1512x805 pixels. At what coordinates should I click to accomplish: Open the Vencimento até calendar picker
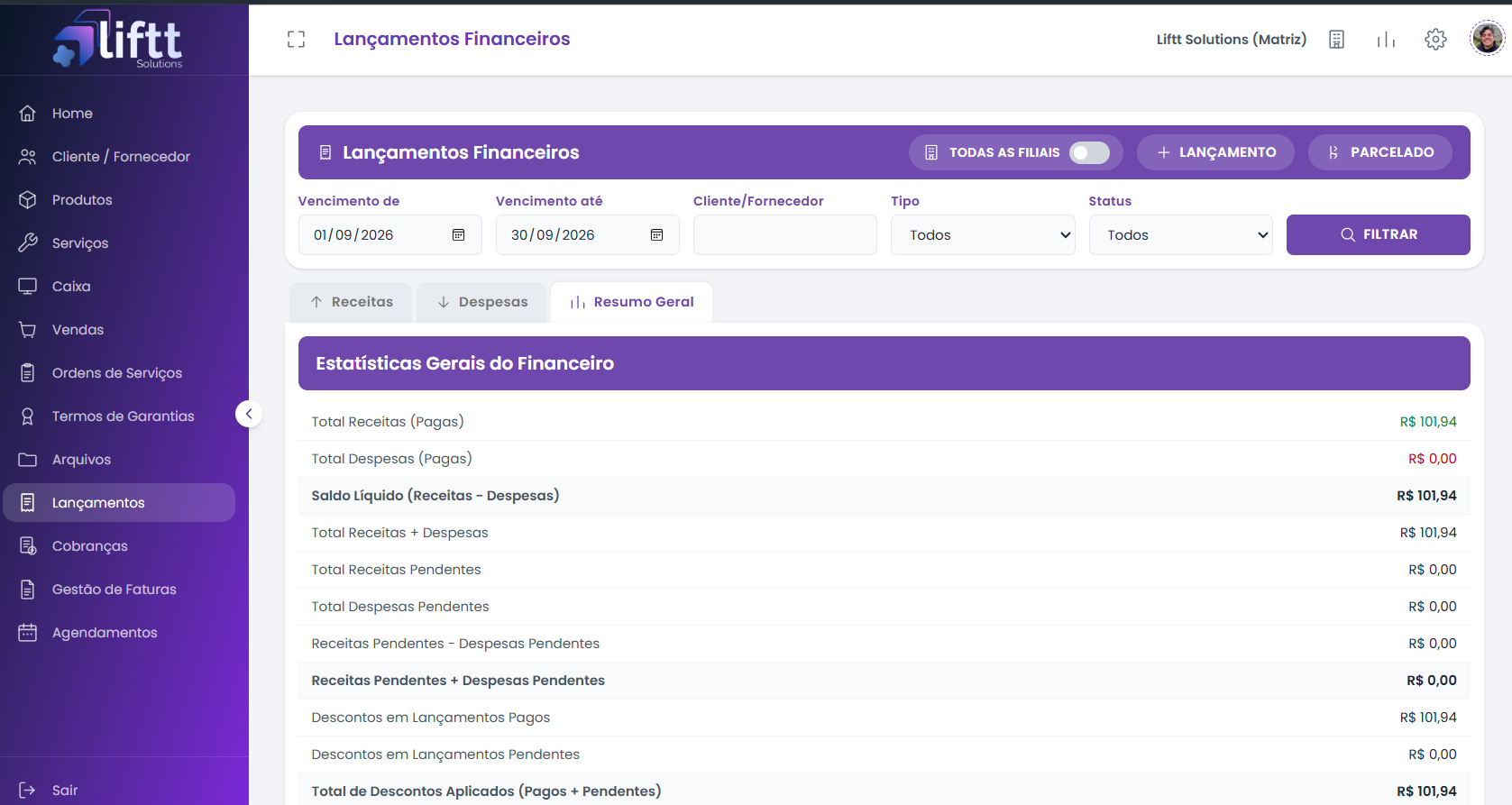click(x=656, y=235)
